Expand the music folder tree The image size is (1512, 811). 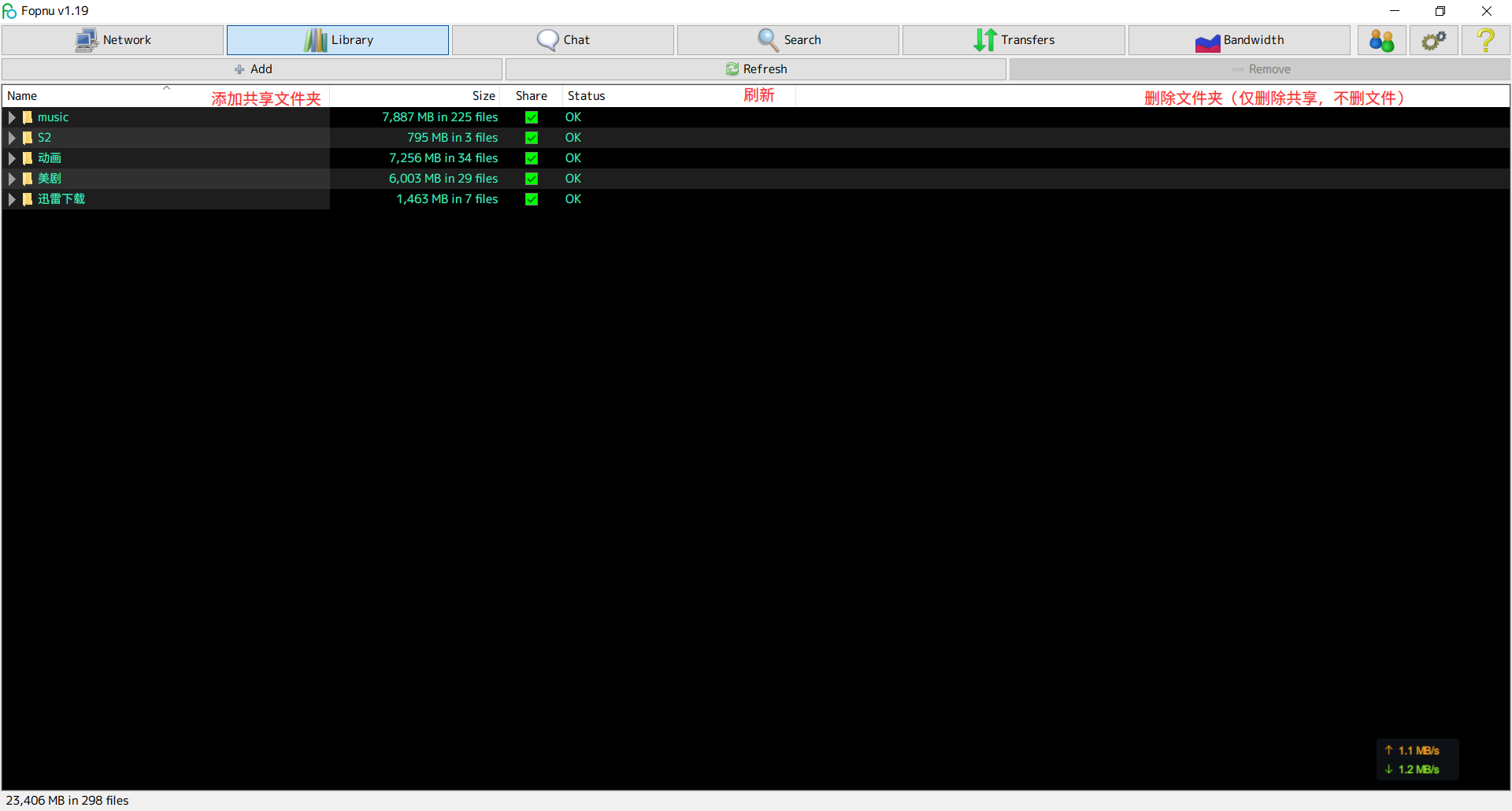(x=12, y=117)
